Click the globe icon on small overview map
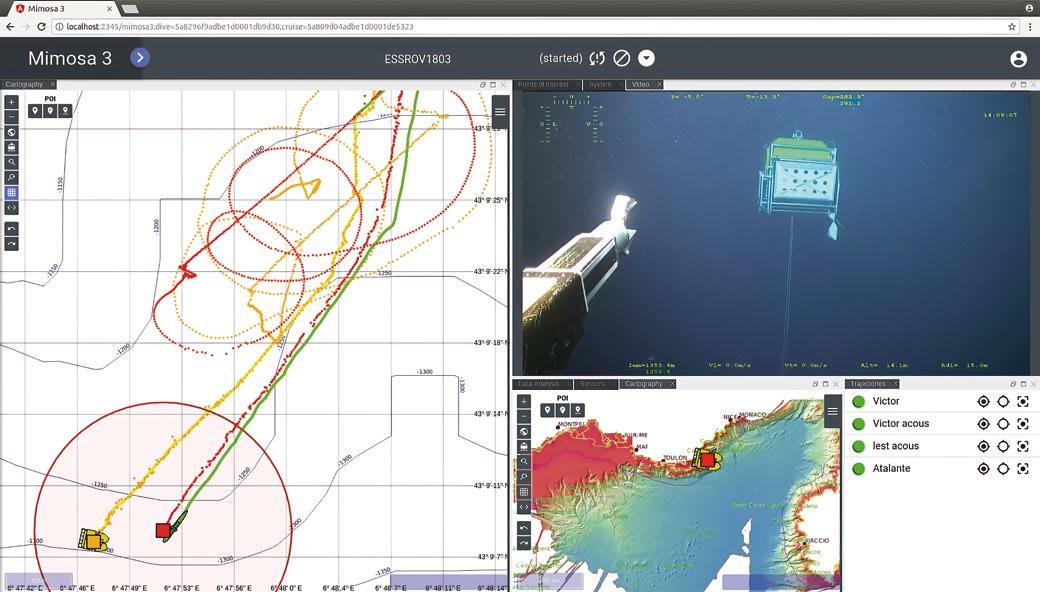Viewport: 1040px width, 592px height. tap(523, 432)
